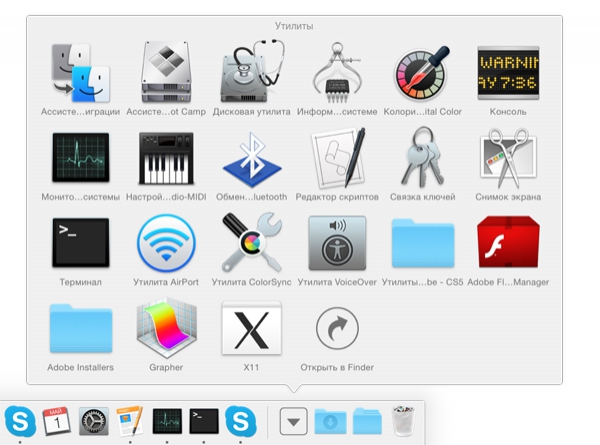
Task: Click Открыть в Finder arrow button
Action: point(337,328)
